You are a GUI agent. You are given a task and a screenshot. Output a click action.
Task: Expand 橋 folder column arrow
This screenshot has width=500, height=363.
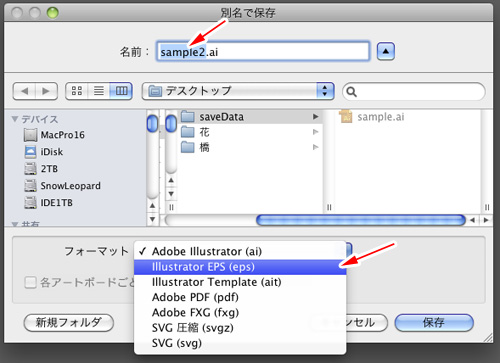click(x=315, y=147)
